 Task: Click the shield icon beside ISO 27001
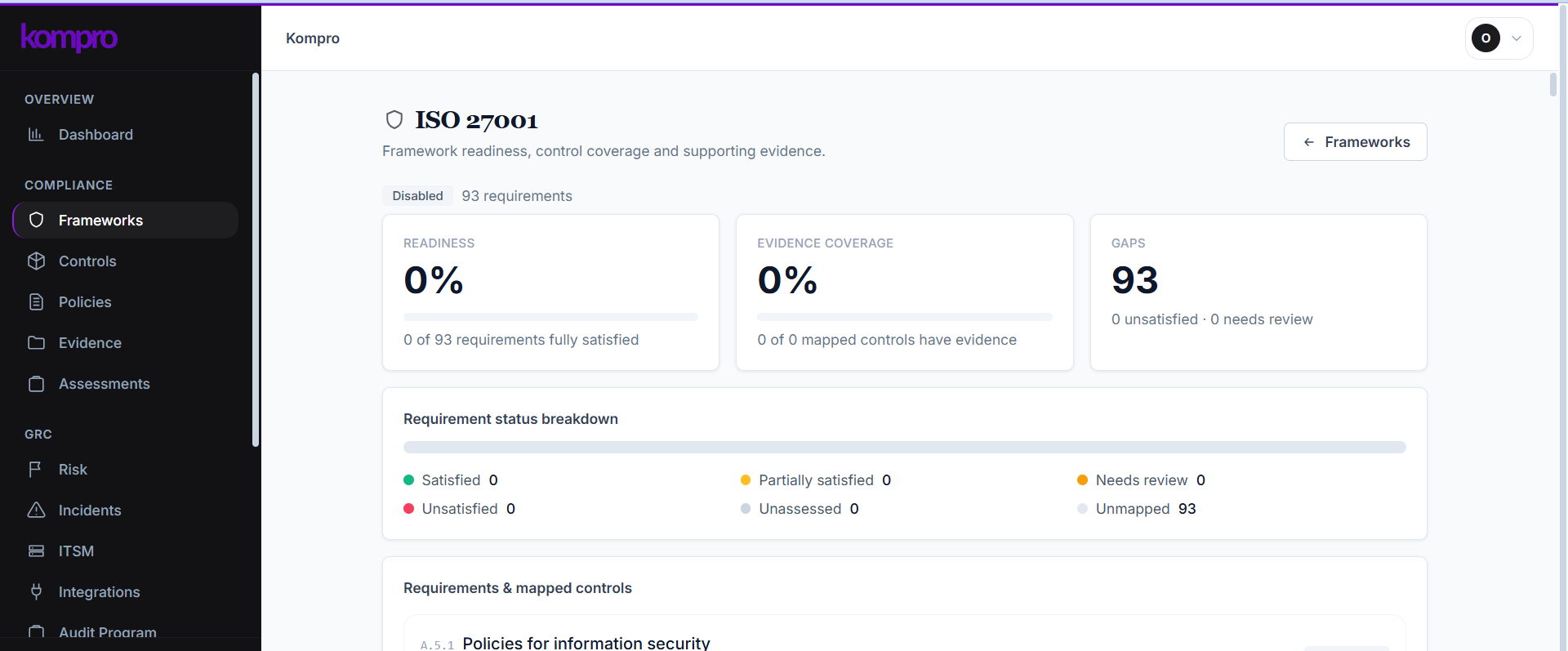[x=394, y=120]
